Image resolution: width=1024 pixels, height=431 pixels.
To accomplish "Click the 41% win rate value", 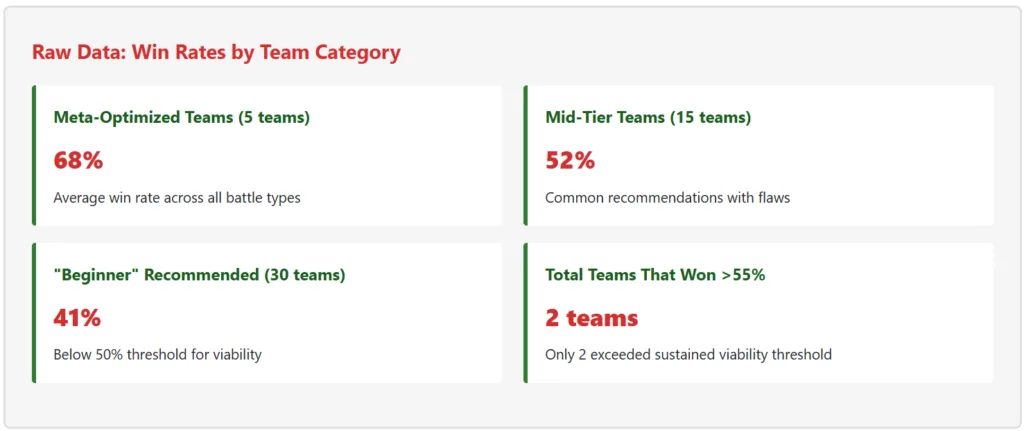I will click(77, 318).
